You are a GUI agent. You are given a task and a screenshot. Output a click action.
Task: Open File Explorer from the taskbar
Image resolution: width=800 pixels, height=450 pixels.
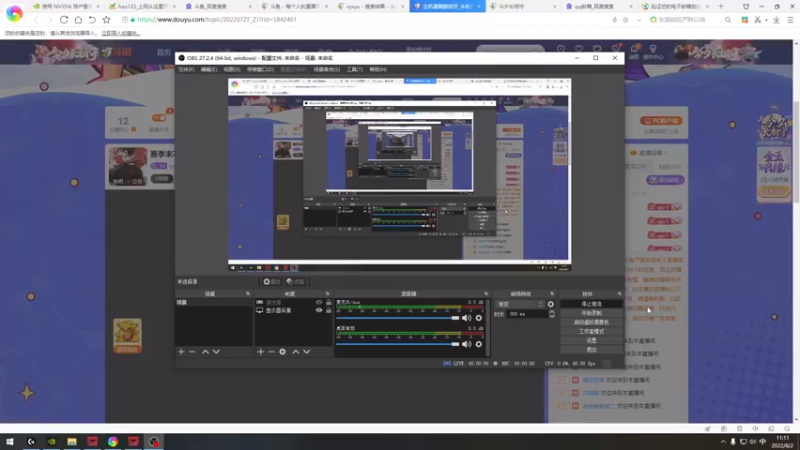tap(71, 441)
